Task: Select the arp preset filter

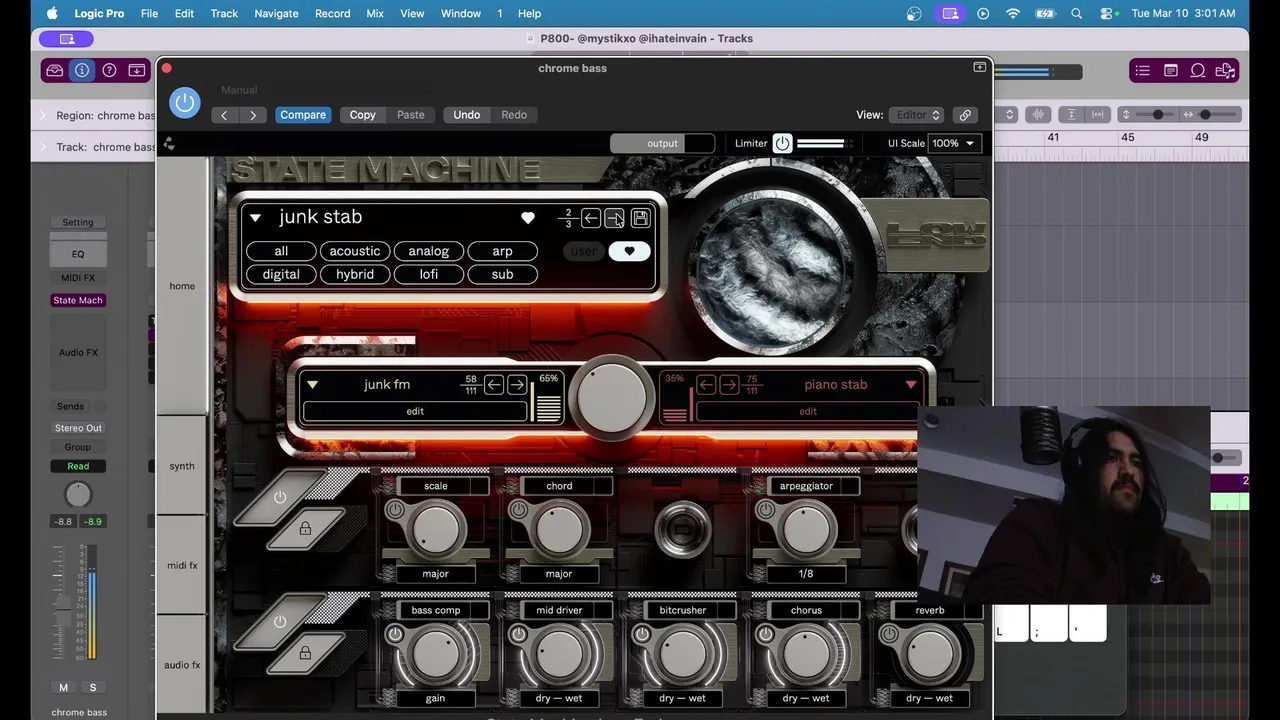Action: point(502,251)
